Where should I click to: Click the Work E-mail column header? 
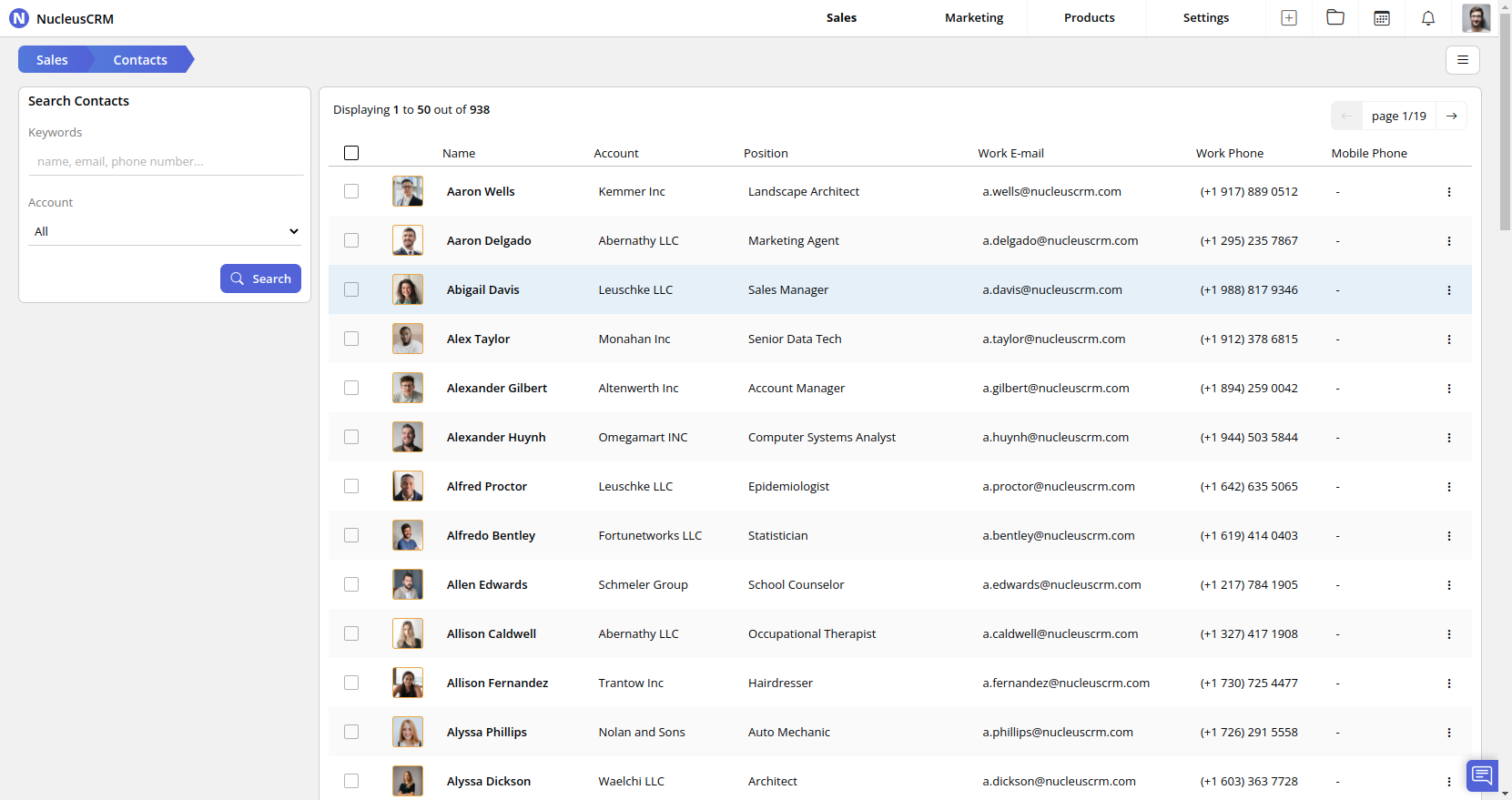pyautogui.click(x=1010, y=153)
